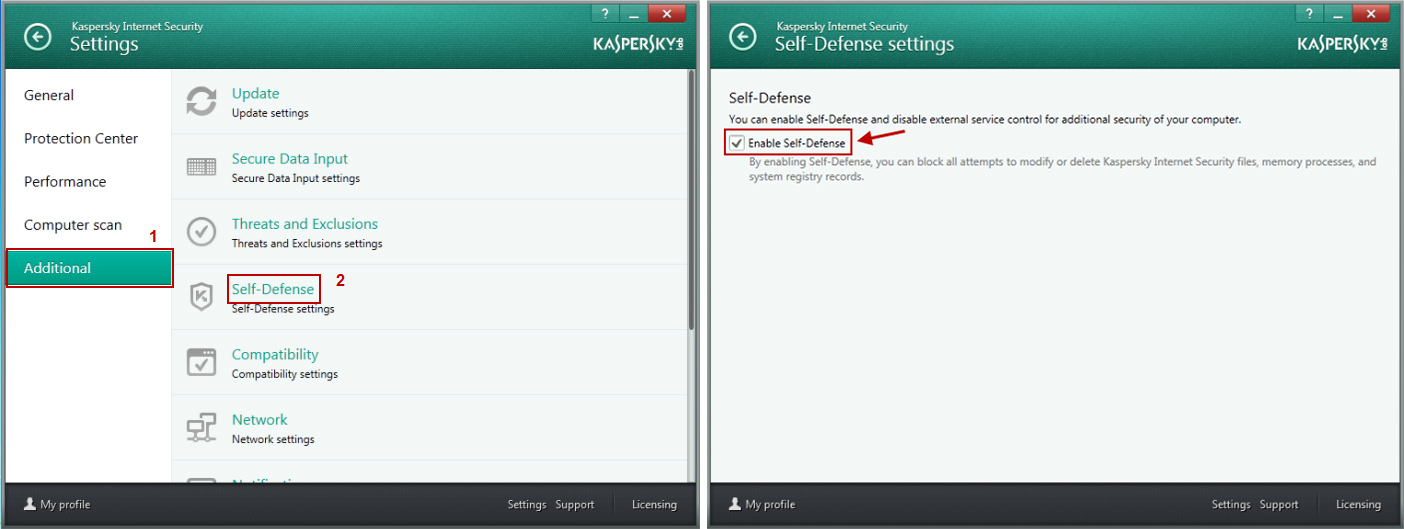The height and width of the screenshot is (529, 1404).
Task: Click the Update circular arrows icon
Action: pos(202,101)
